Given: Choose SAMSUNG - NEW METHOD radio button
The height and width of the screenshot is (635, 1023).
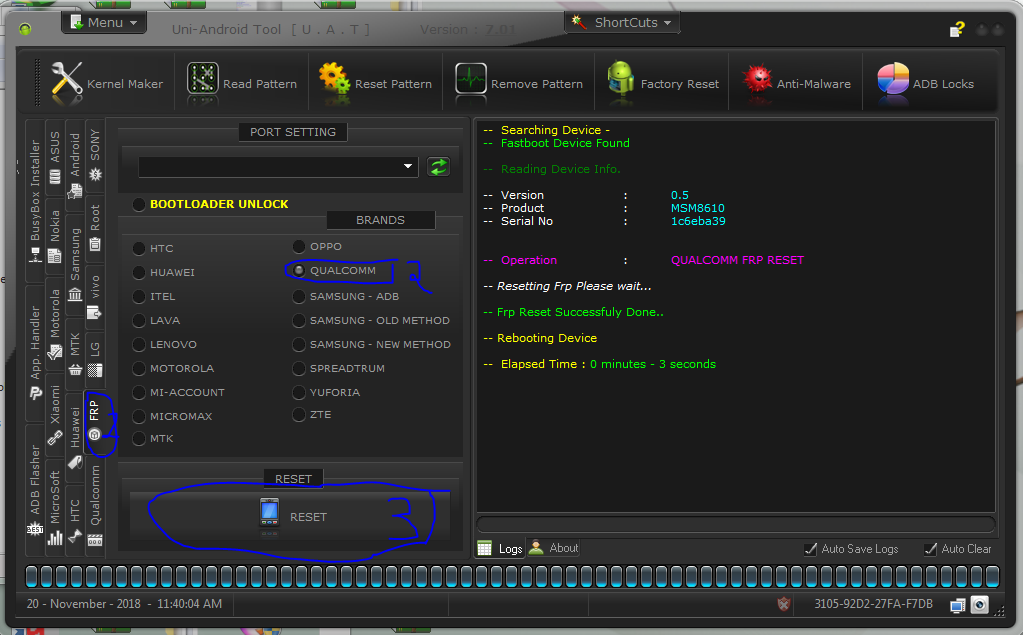Looking at the screenshot, I should (x=299, y=344).
